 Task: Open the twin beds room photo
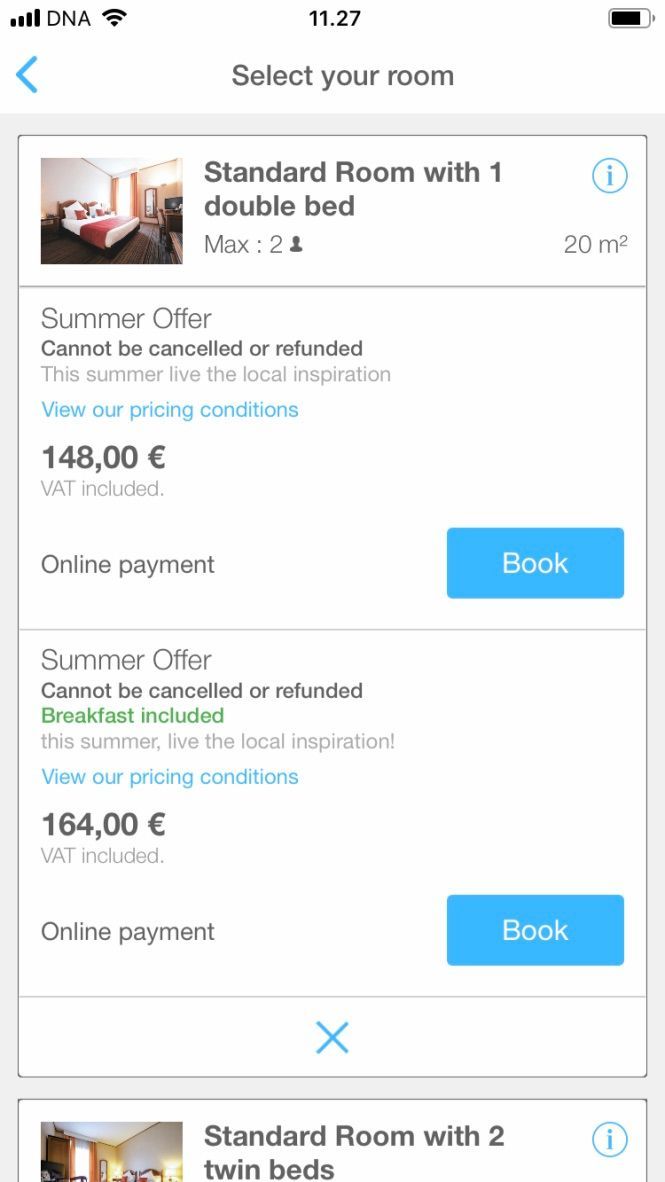[x=112, y=1151]
